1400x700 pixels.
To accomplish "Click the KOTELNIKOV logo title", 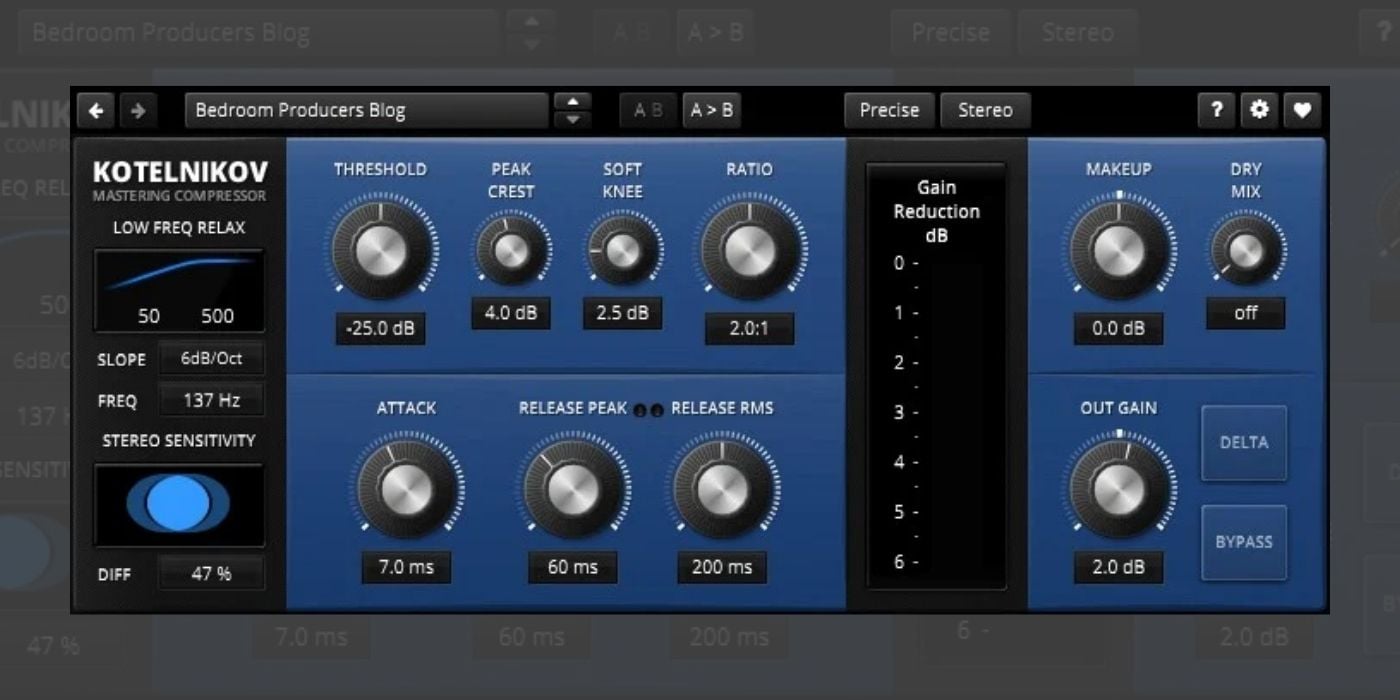I will (x=179, y=172).
